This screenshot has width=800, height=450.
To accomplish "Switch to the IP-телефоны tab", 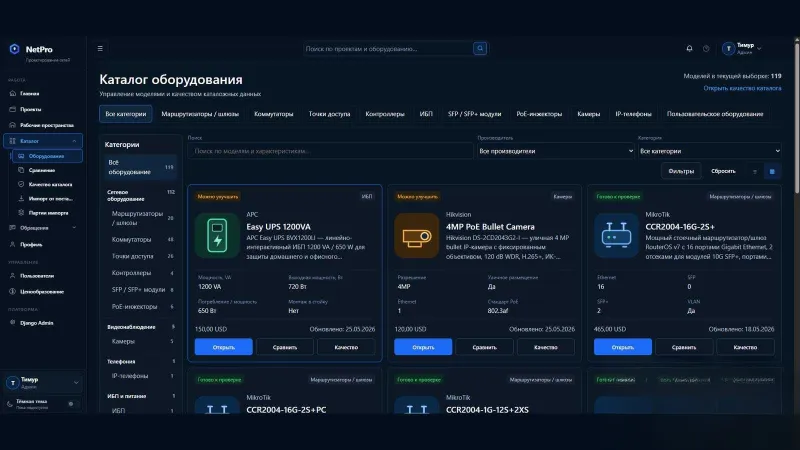I will point(633,114).
